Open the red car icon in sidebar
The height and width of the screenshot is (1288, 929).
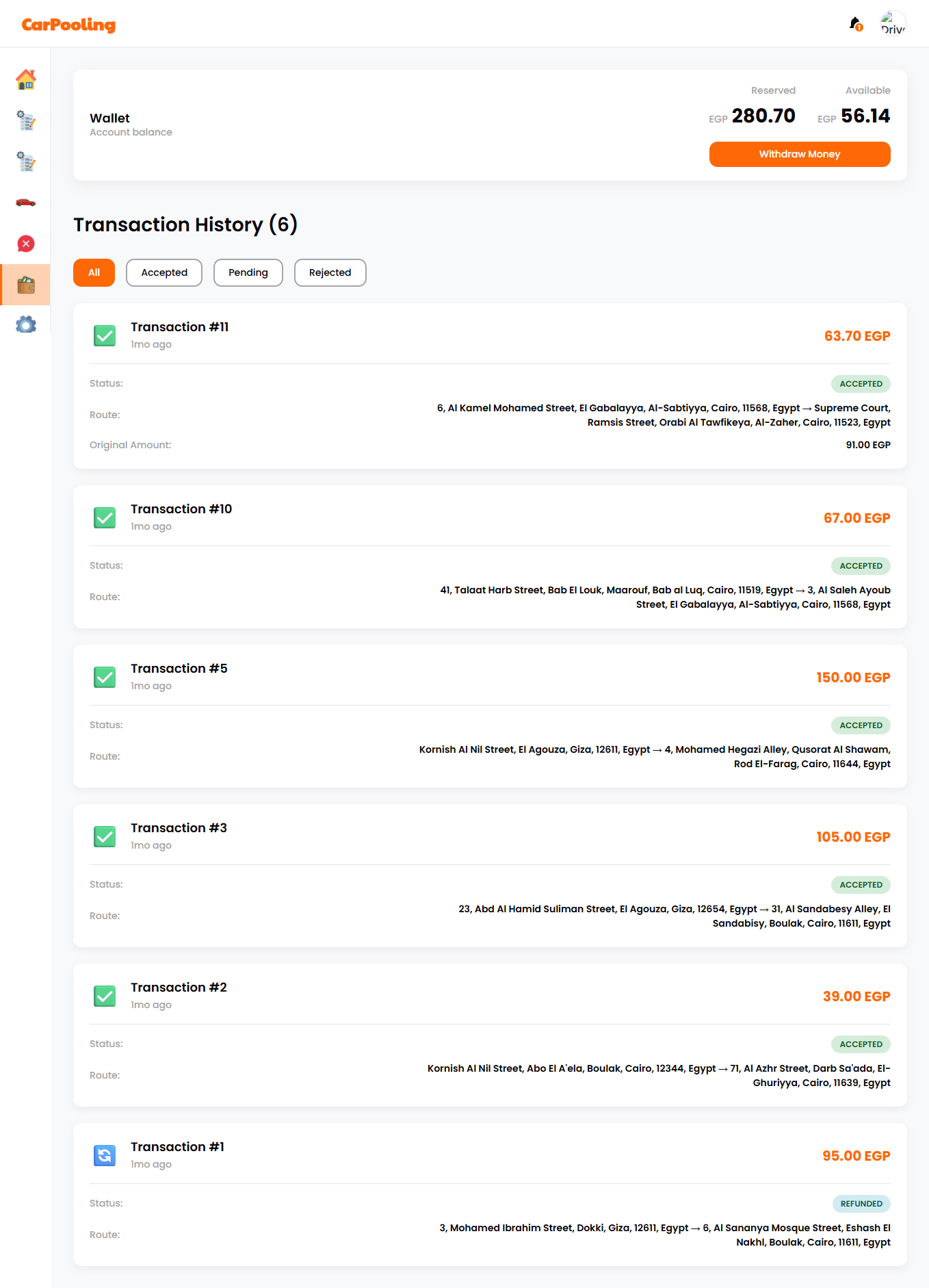pyautogui.click(x=25, y=202)
